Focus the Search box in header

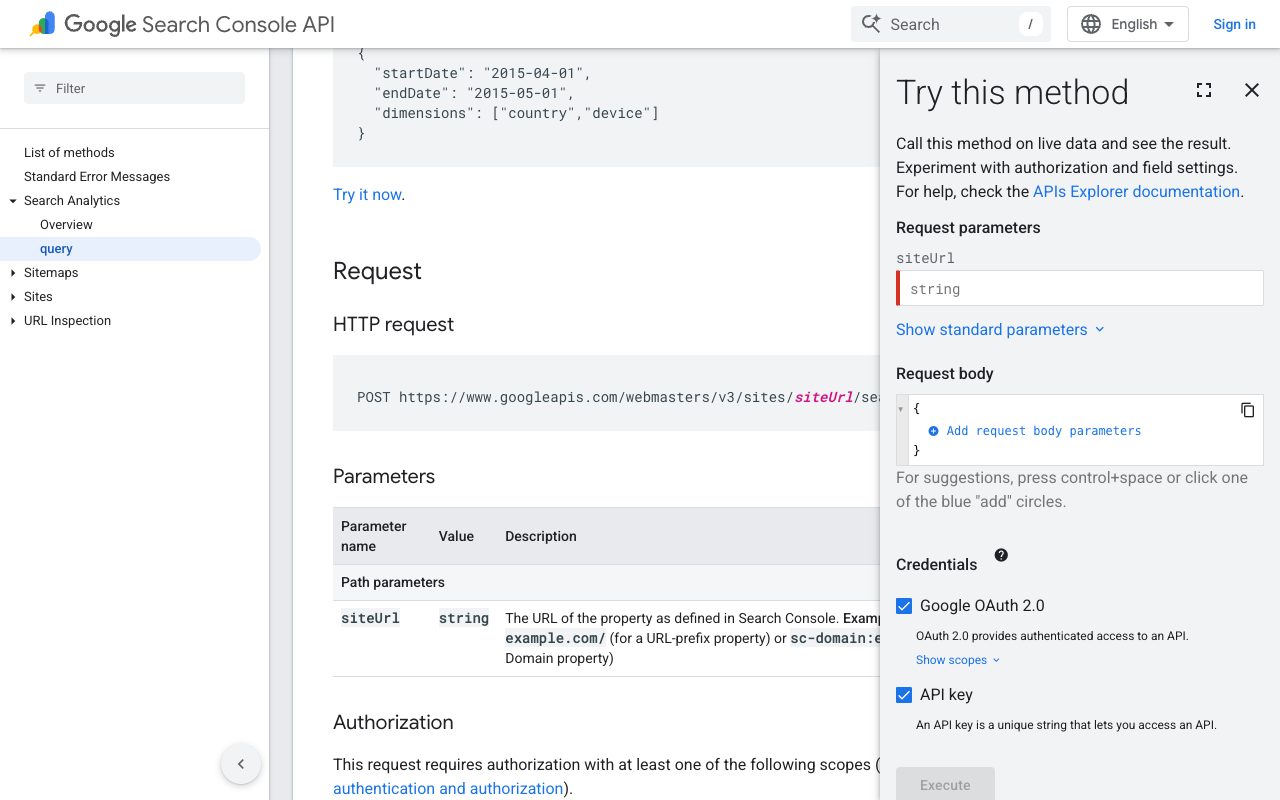(x=951, y=24)
